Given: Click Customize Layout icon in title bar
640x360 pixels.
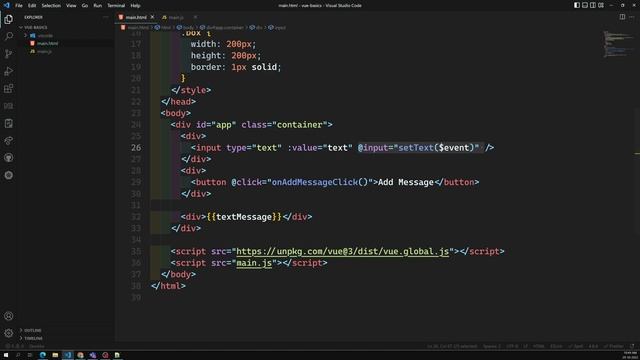Looking at the screenshot, I should 601,5.
